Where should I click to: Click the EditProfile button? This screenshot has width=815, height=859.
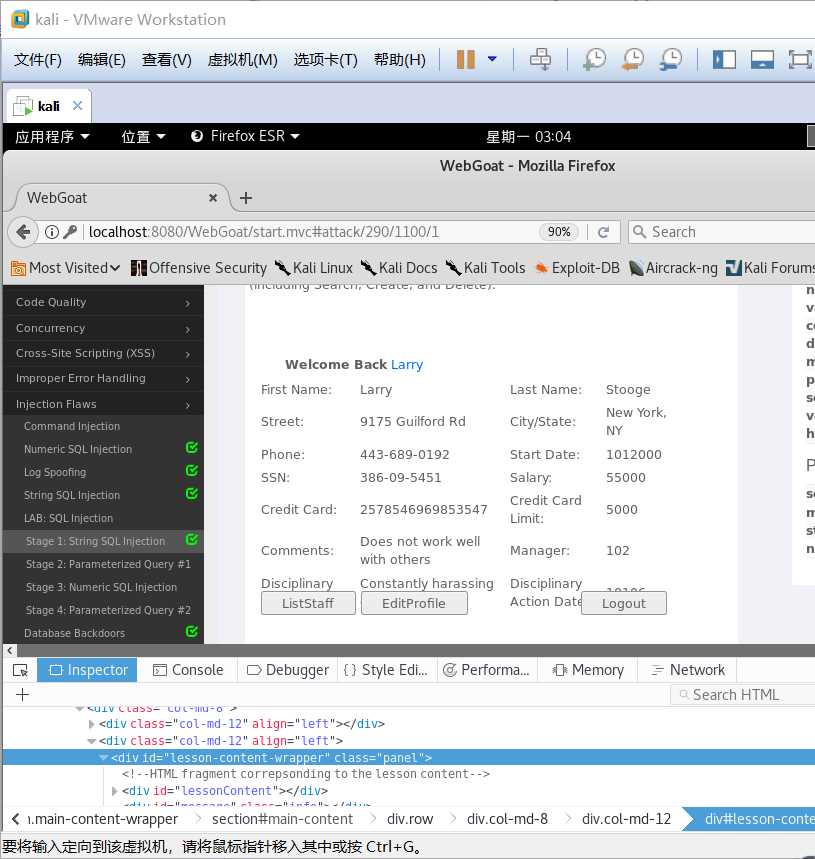click(414, 603)
